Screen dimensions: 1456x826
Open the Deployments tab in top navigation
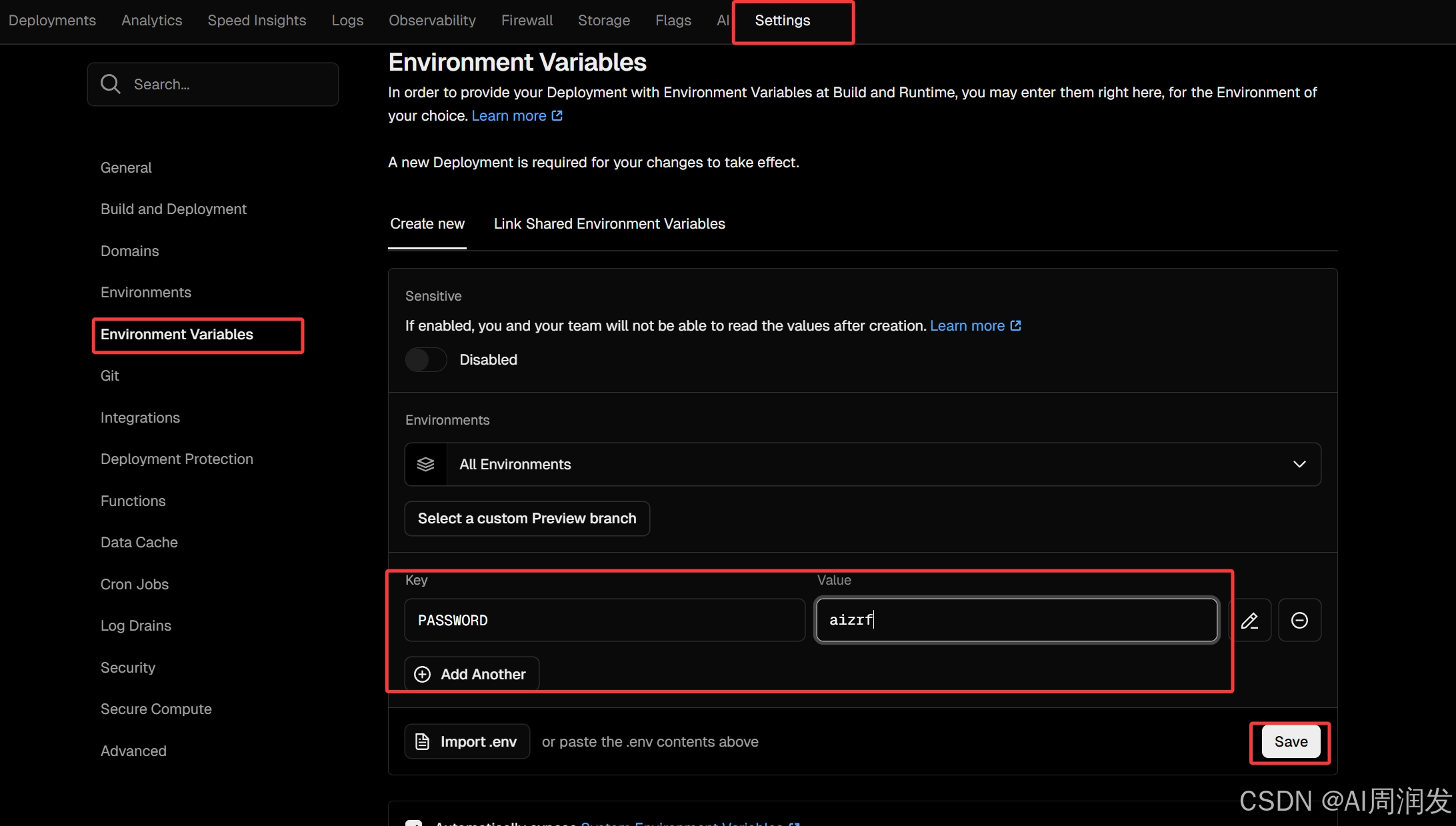coord(52,21)
